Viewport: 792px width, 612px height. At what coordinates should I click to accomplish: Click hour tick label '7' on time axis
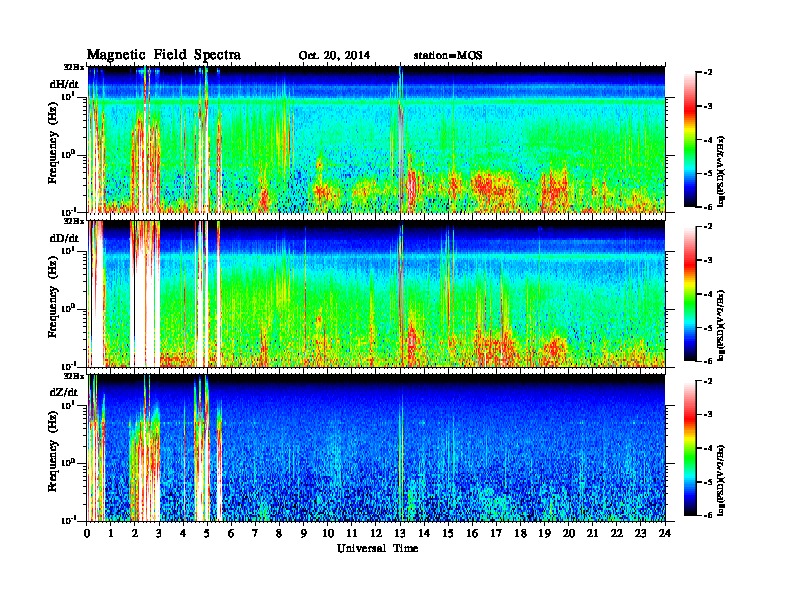[256, 534]
